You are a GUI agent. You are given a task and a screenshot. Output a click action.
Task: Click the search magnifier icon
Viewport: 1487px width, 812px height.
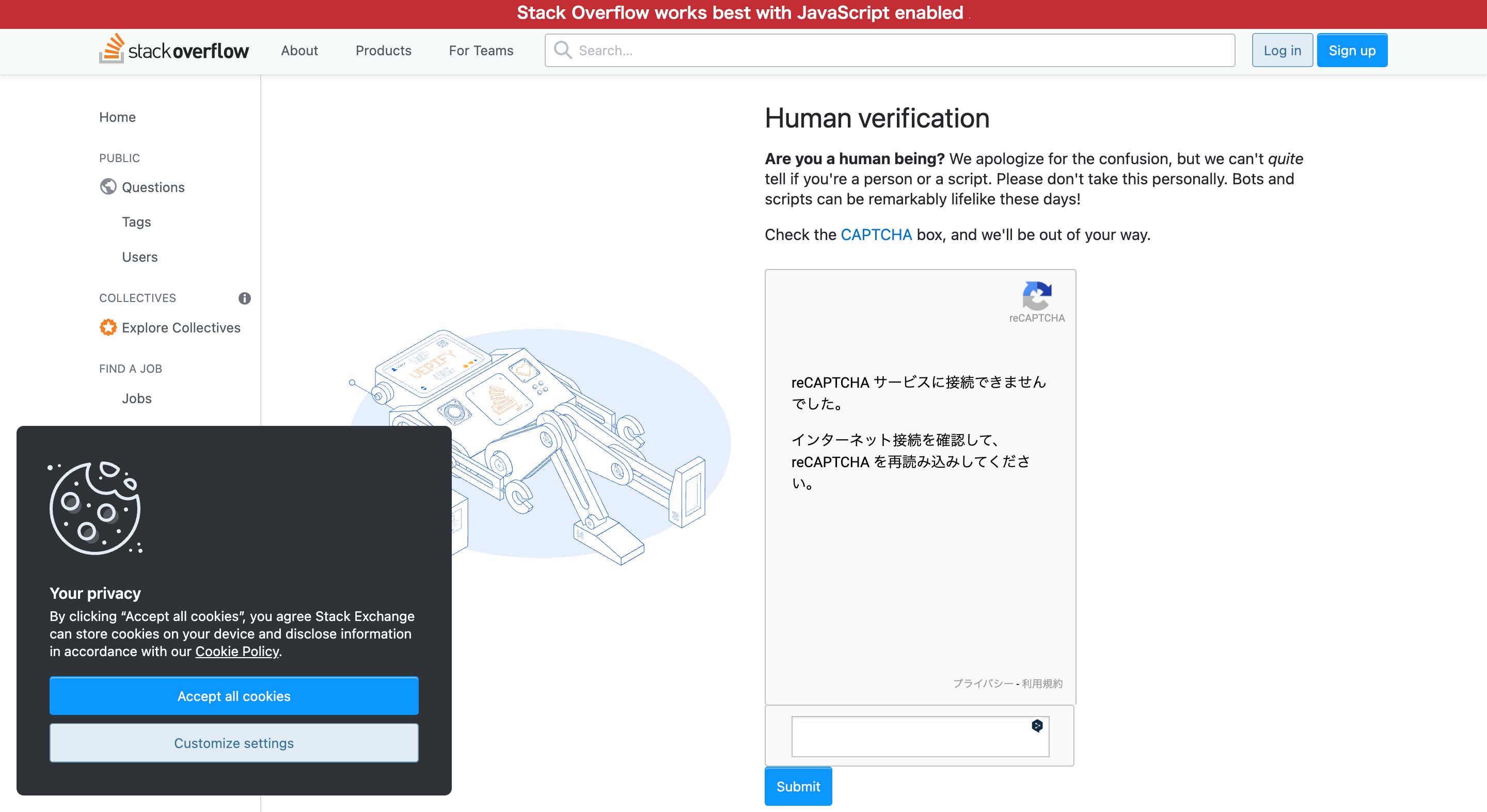[x=563, y=50]
